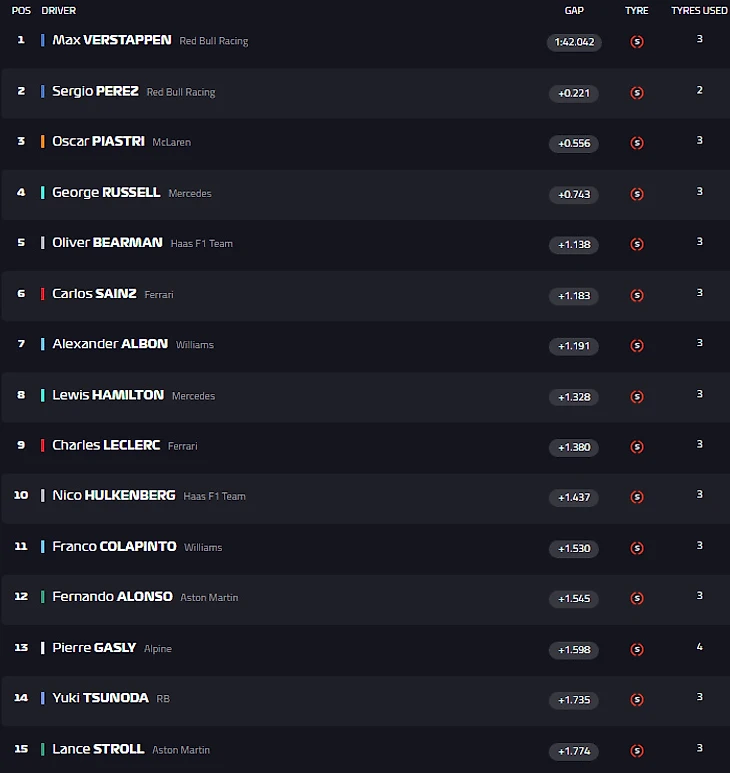This screenshot has width=730, height=773.
Task: Click the 1:42.042 lap time badge
Action: pos(574,42)
